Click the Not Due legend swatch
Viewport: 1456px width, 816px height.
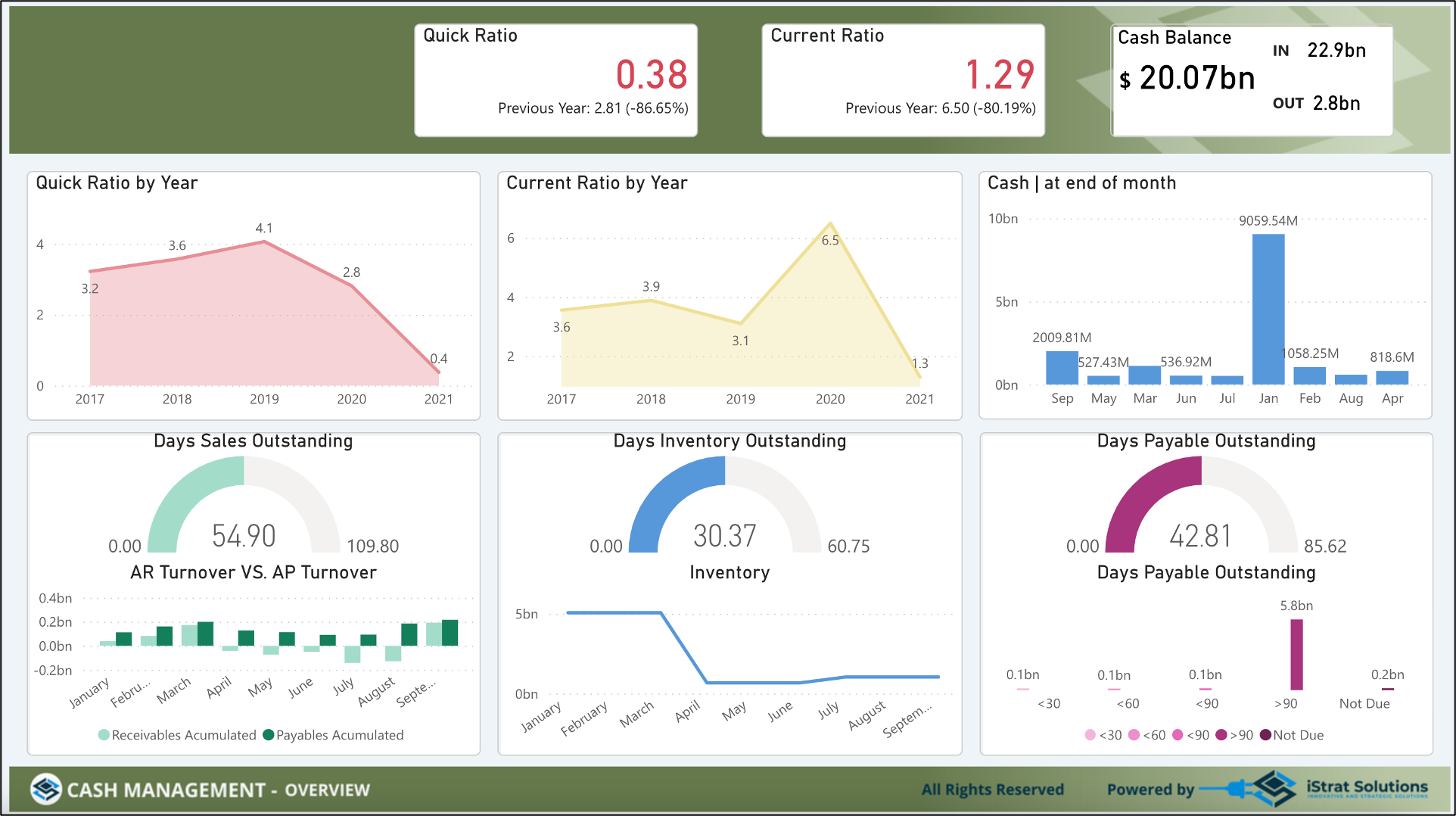(x=1265, y=735)
